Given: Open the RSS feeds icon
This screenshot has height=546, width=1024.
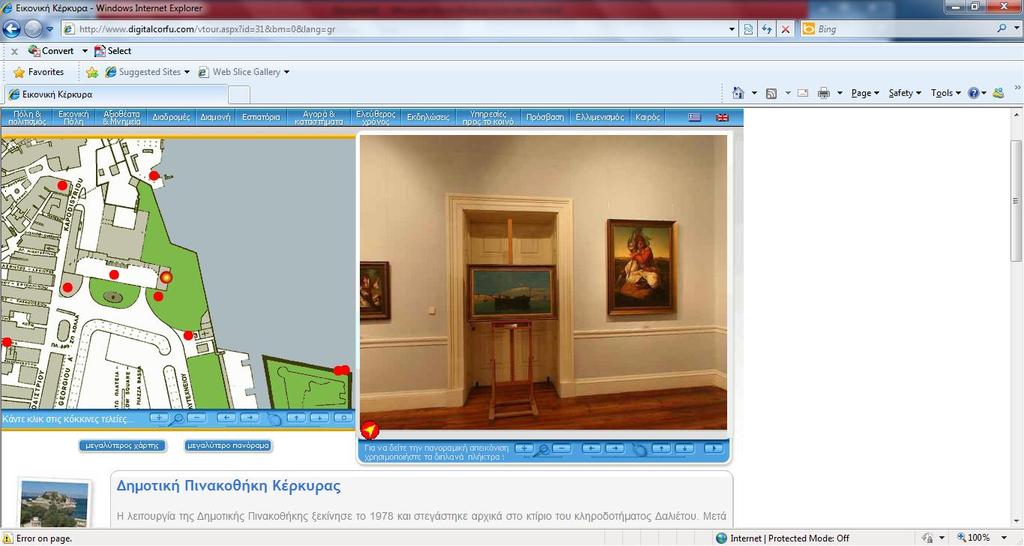Looking at the screenshot, I should (x=771, y=93).
